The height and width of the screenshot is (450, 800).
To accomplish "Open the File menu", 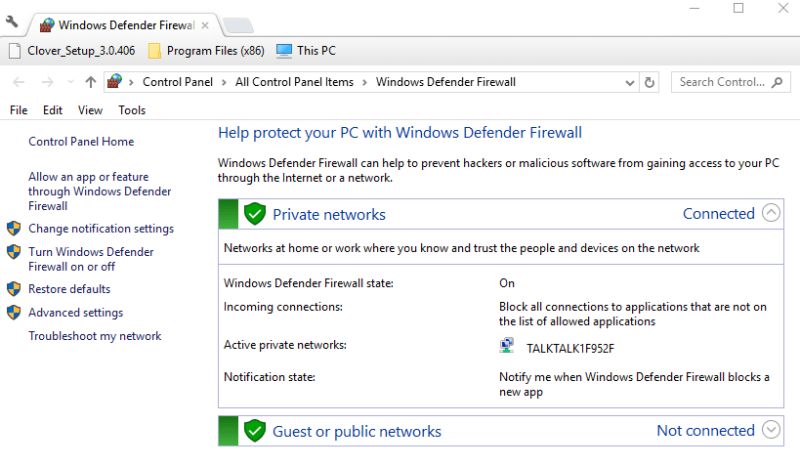I will (x=18, y=110).
